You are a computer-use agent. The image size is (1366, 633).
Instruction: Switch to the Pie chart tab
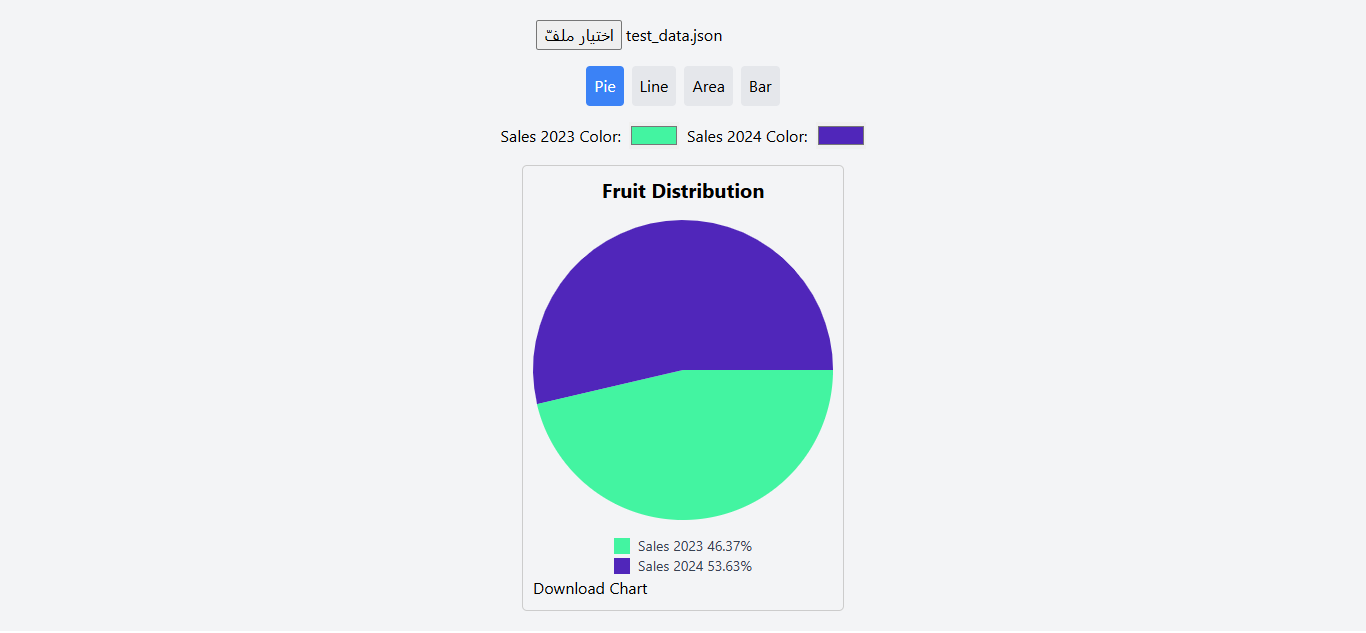pyautogui.click(x=604, y=86)
